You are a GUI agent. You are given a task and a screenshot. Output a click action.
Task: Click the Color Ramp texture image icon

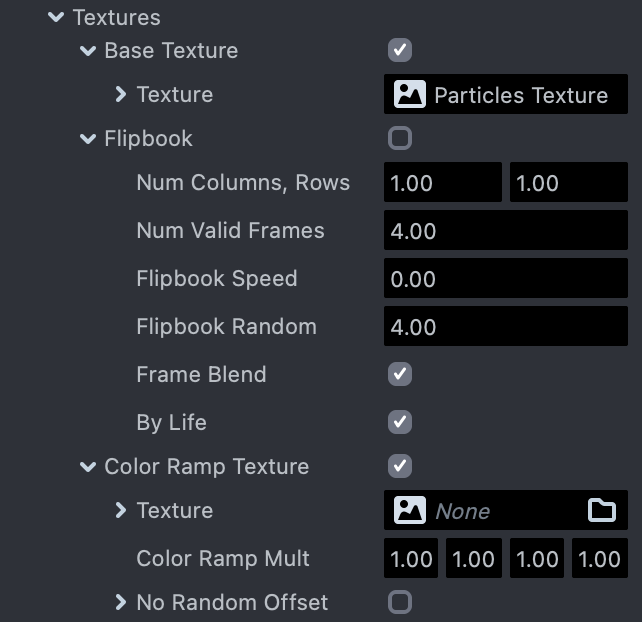(x=410, y=511)
